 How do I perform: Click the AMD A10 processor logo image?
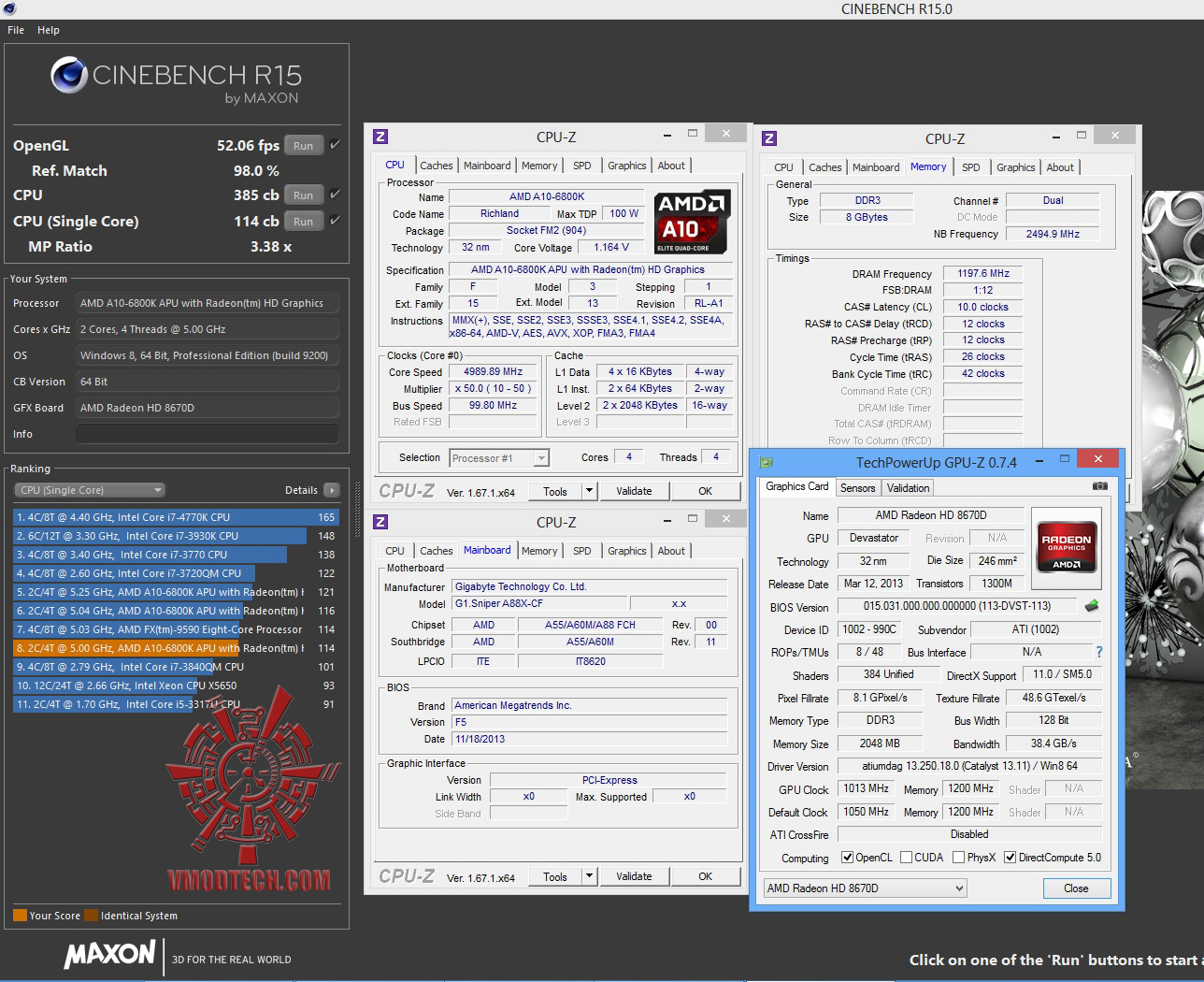[692, 222]
